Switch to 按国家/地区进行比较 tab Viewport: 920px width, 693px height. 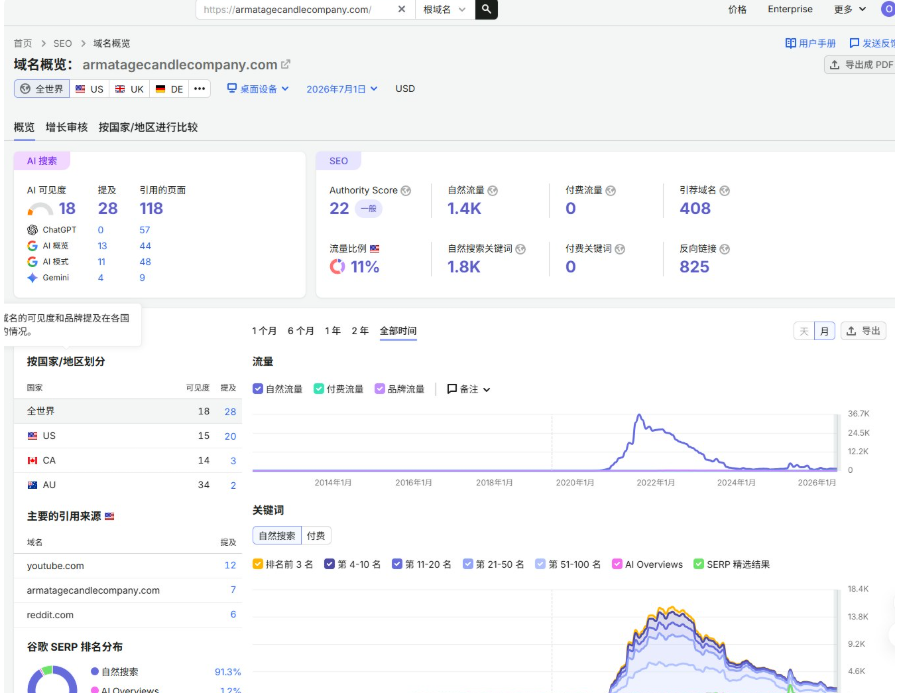click(148, 127)
